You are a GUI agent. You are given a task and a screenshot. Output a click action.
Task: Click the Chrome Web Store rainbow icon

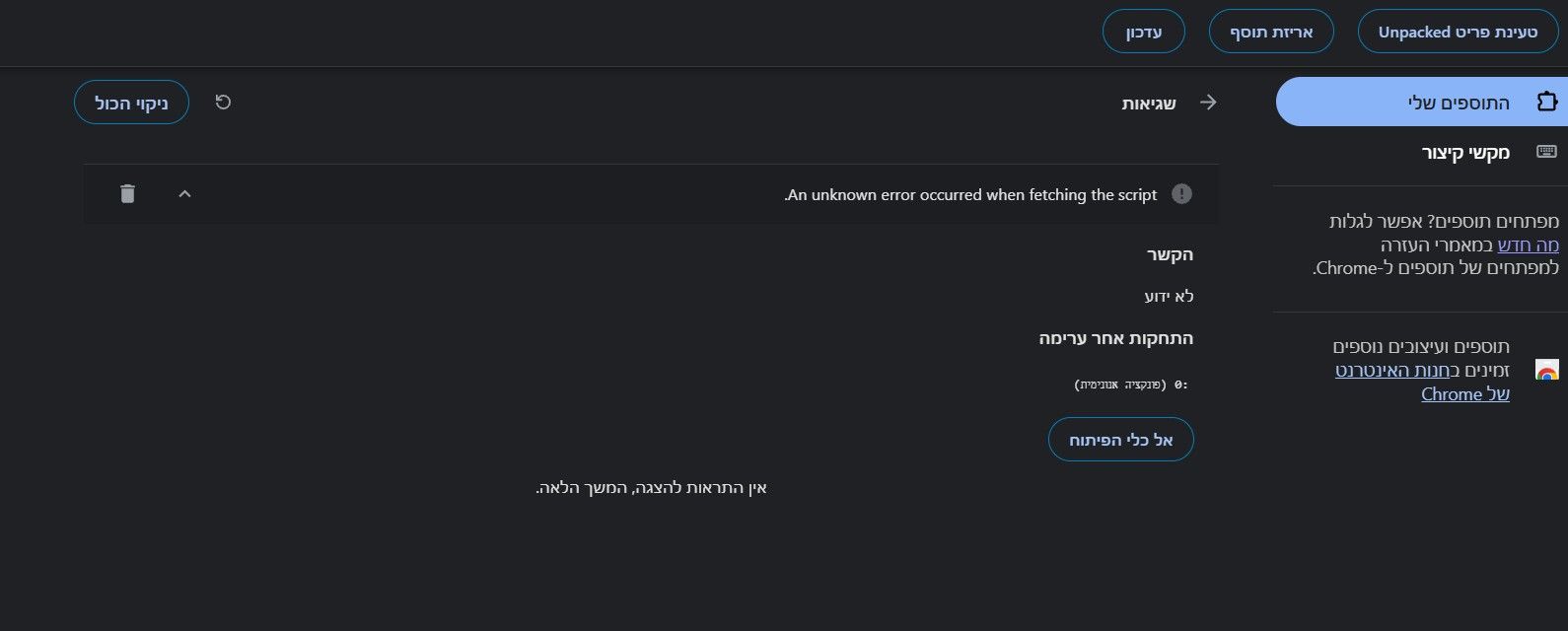[x=1547, y=371]
